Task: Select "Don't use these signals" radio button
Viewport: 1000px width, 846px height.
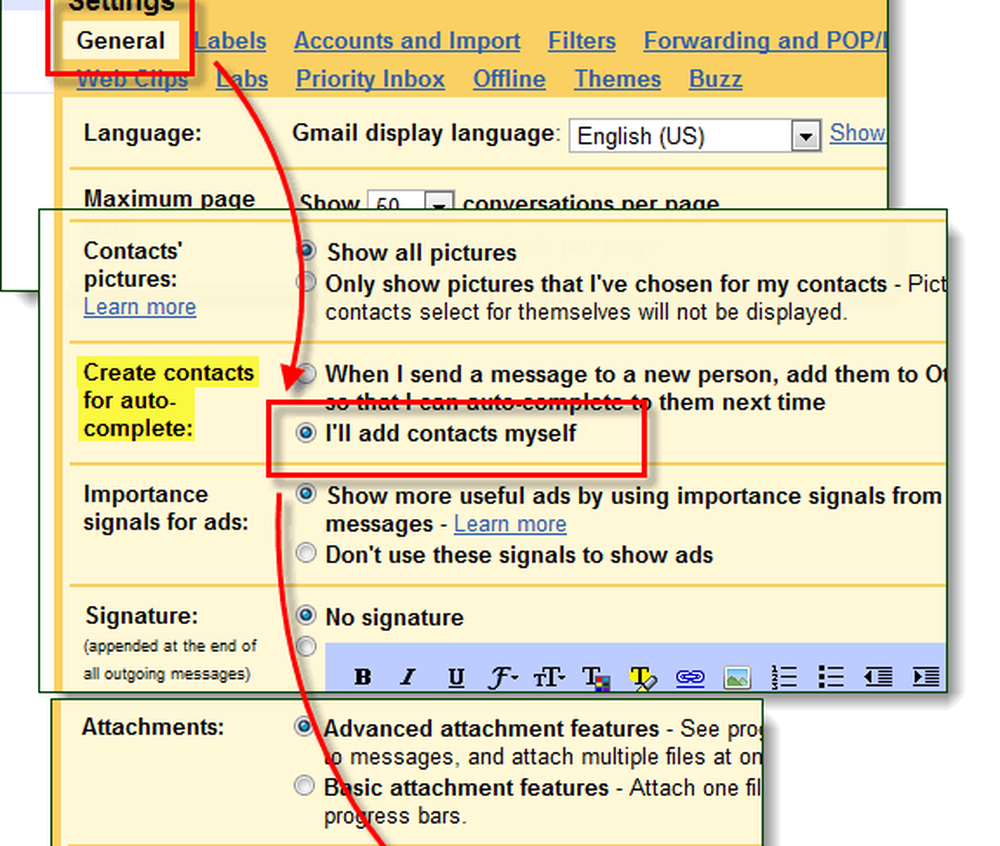Action: 307,553
